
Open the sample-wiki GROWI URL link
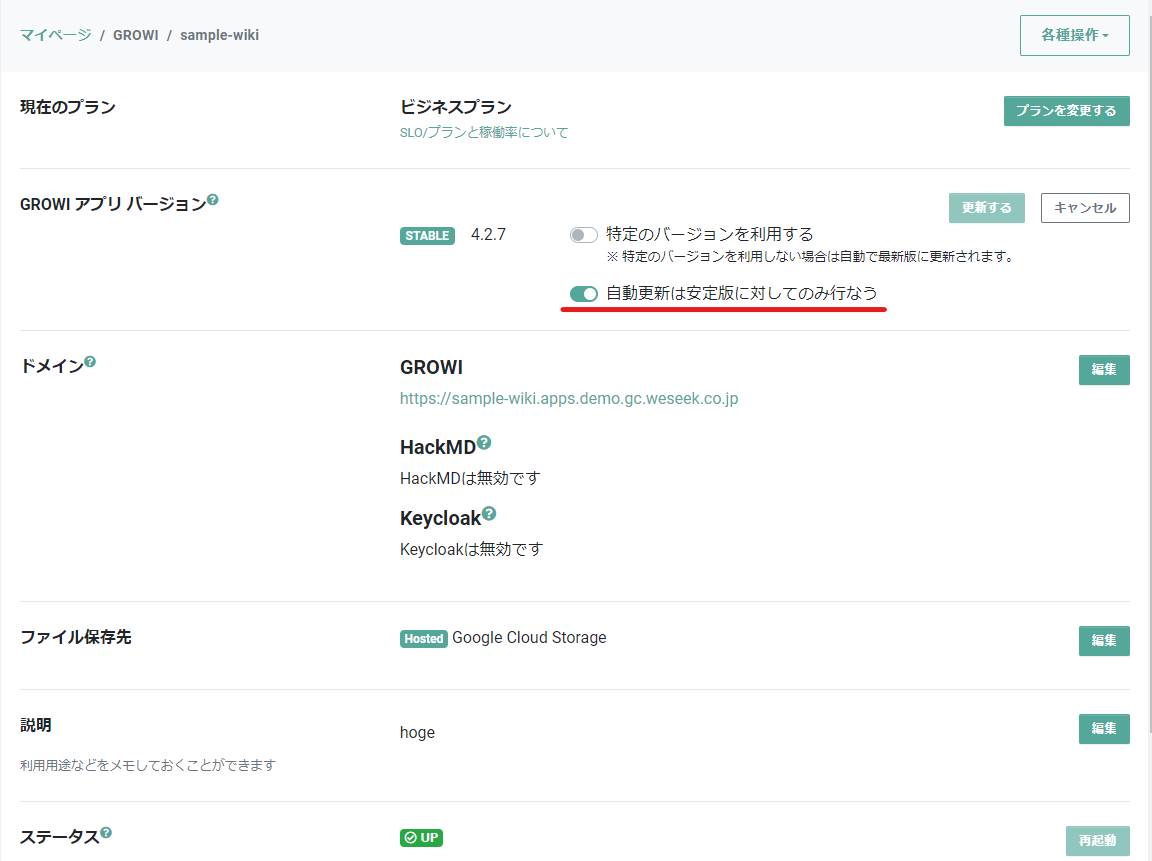[569, 398]
